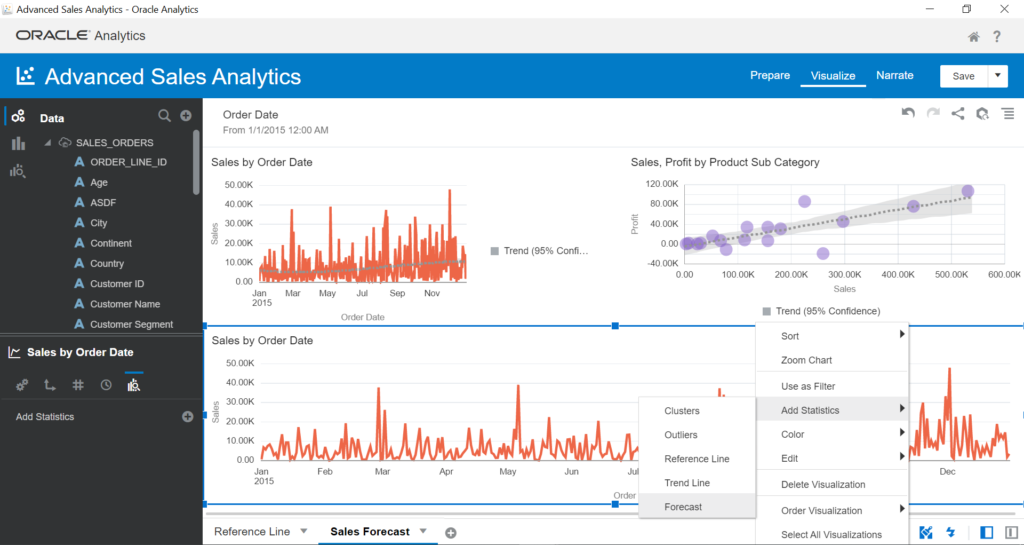Click the Data panel vertical scrollbar
Screen dimensions: 1024x545
(x=197, y=162)
